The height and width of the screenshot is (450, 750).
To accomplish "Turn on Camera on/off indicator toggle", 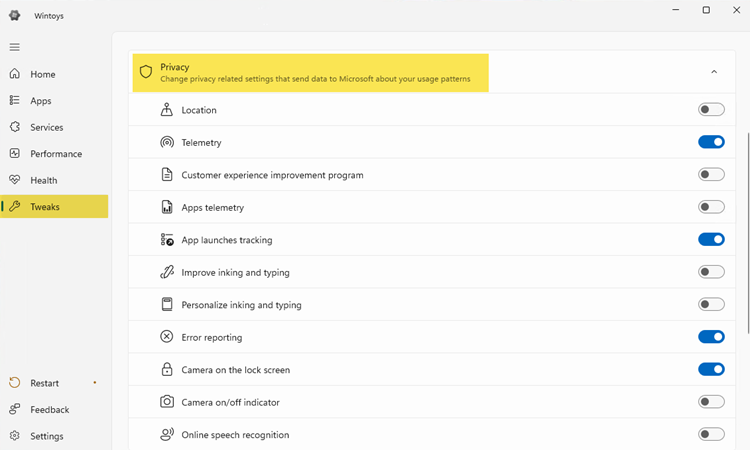I will click(711, 402).
